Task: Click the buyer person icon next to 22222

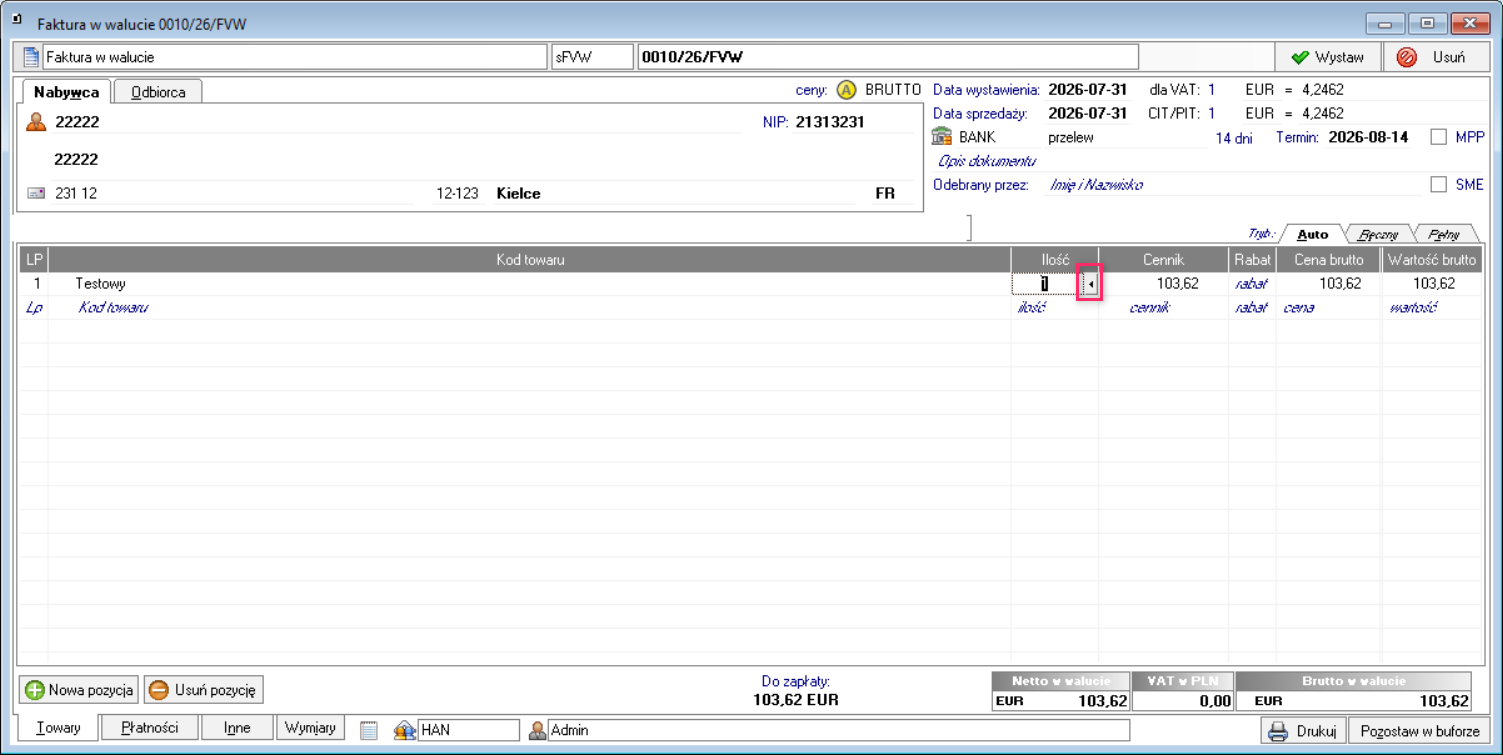Action: 36,122
